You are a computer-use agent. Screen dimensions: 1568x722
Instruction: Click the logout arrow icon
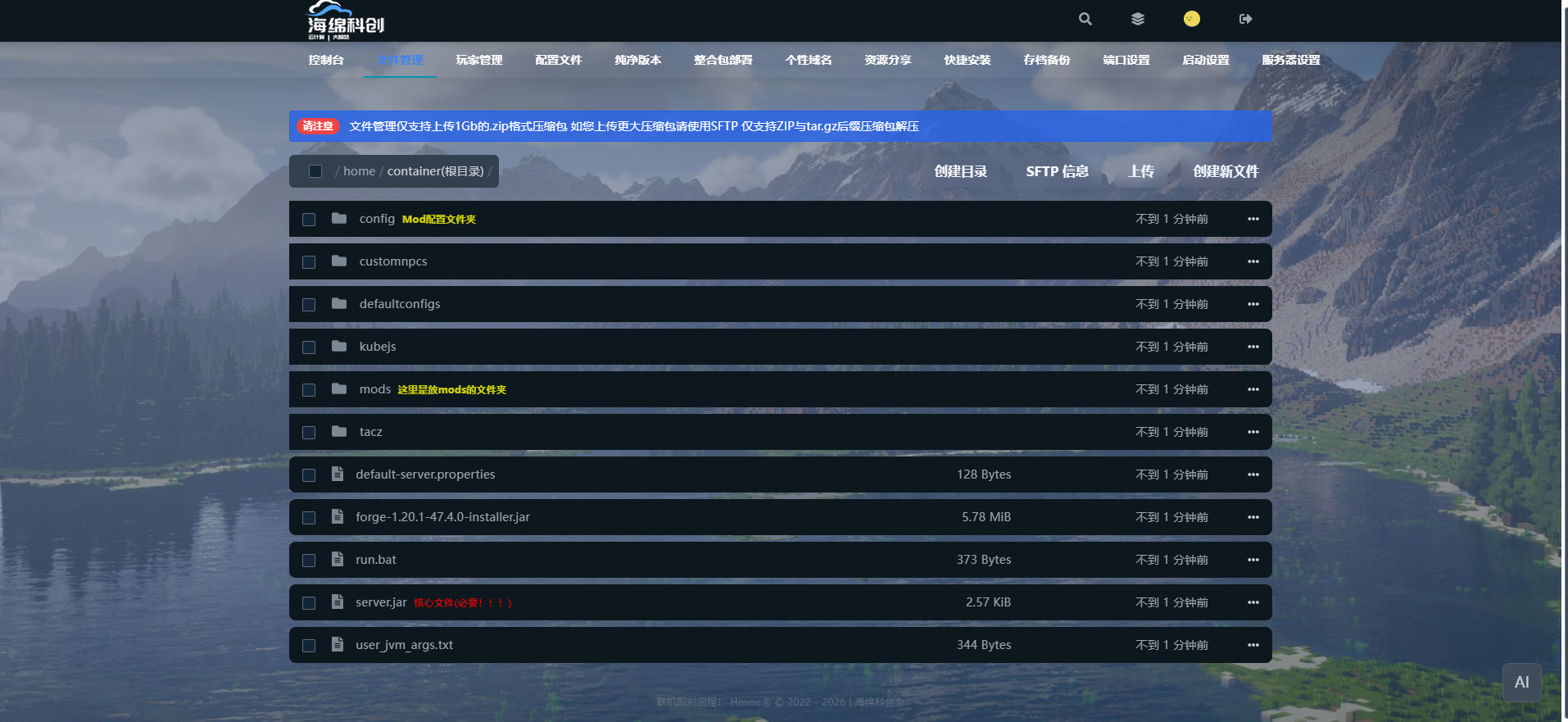click(x=1245, y=19)
